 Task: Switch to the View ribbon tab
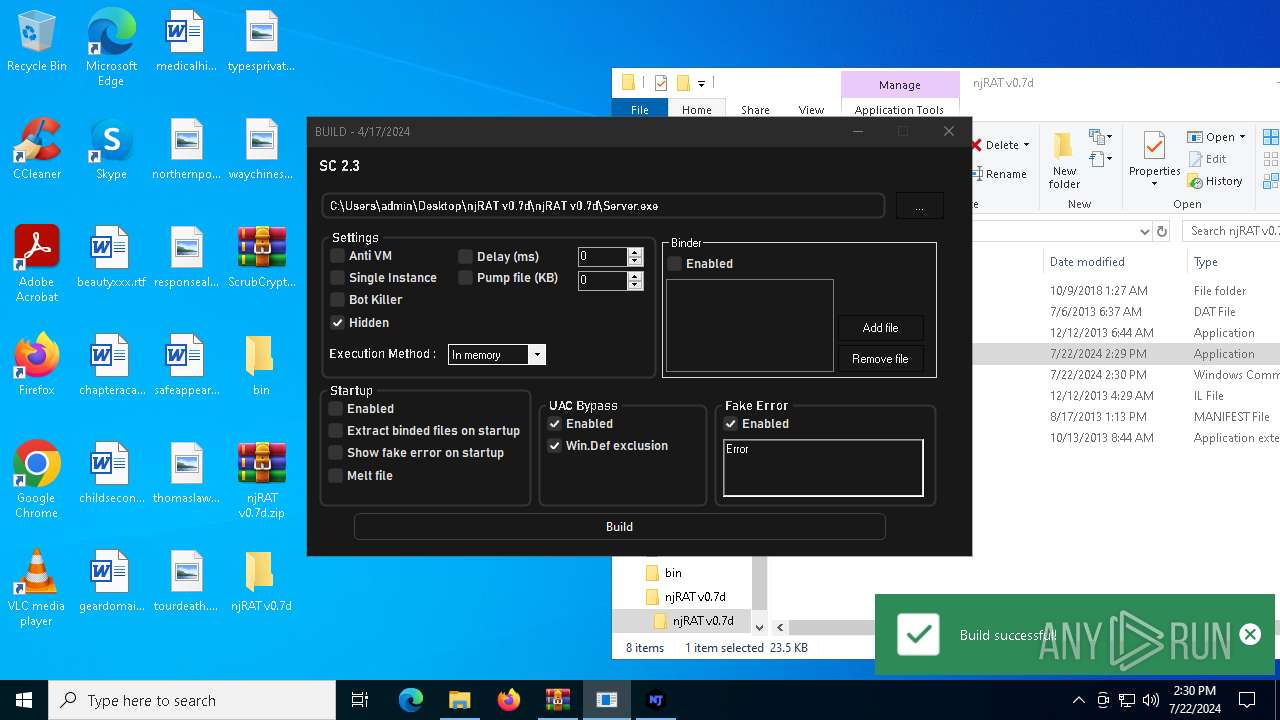click(811, 110)
